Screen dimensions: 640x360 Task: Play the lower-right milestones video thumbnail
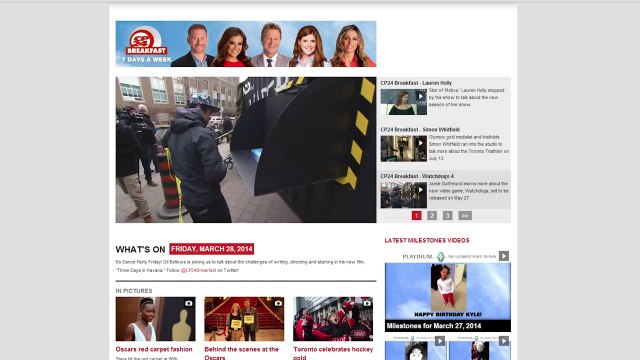[x=480, y=348]
